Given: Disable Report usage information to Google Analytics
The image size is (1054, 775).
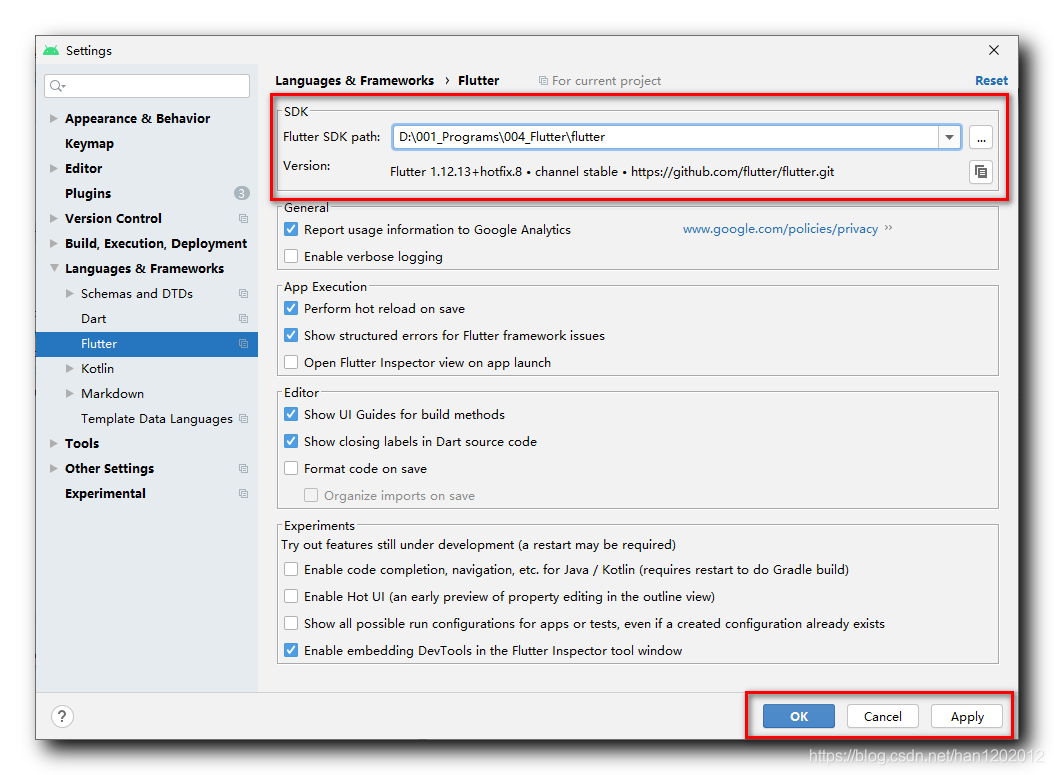Looking at the screenshot, I should 291,229.
